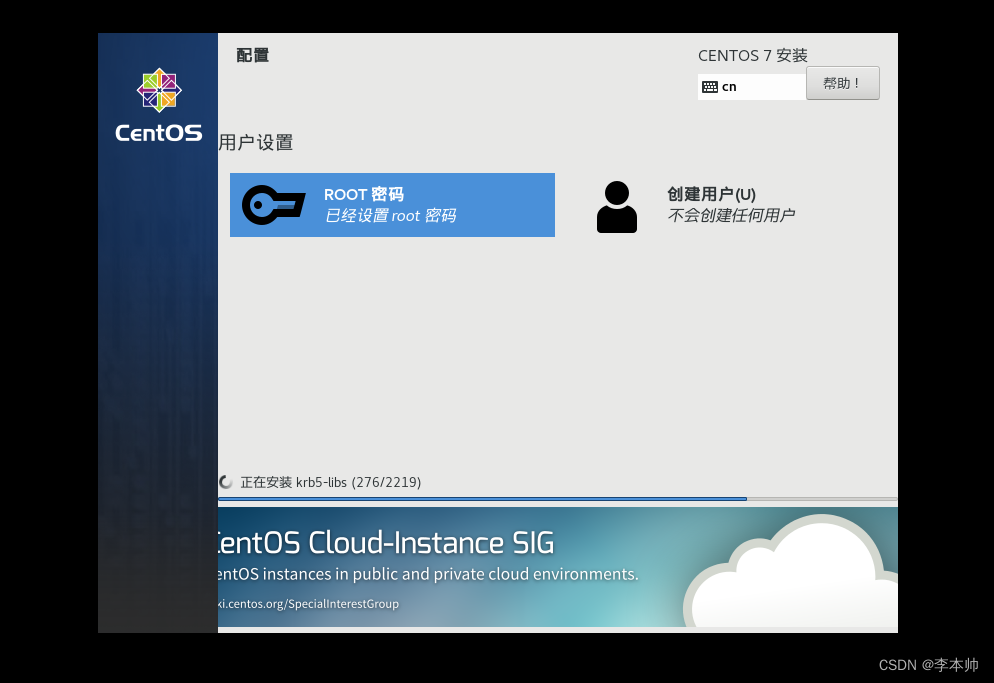The image size is (994, 683).
Task: Click the 配置 page title
Action: pyautogui.click(x=252, y=55)
